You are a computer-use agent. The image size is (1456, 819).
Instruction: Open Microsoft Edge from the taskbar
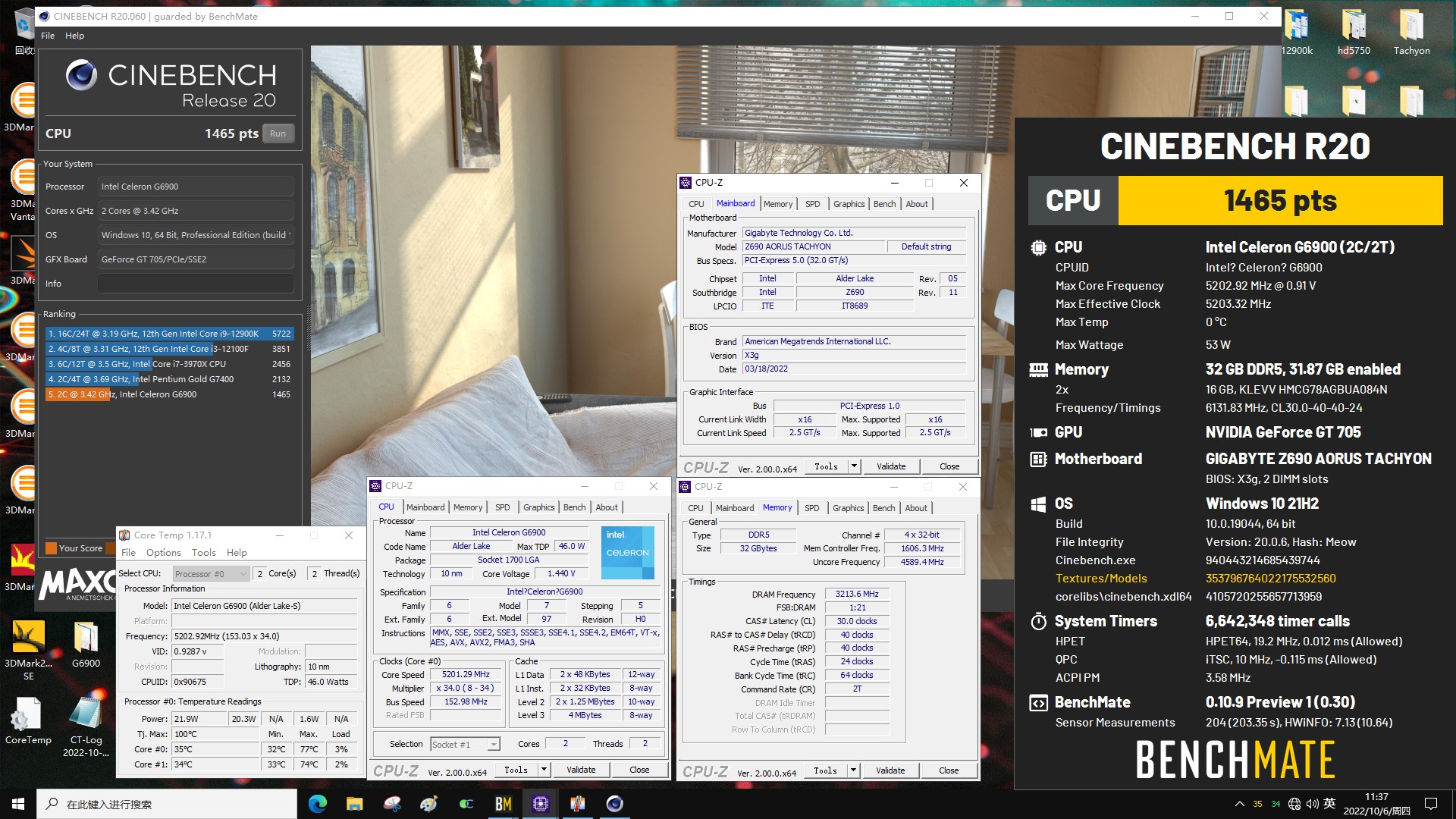[317, 804]
